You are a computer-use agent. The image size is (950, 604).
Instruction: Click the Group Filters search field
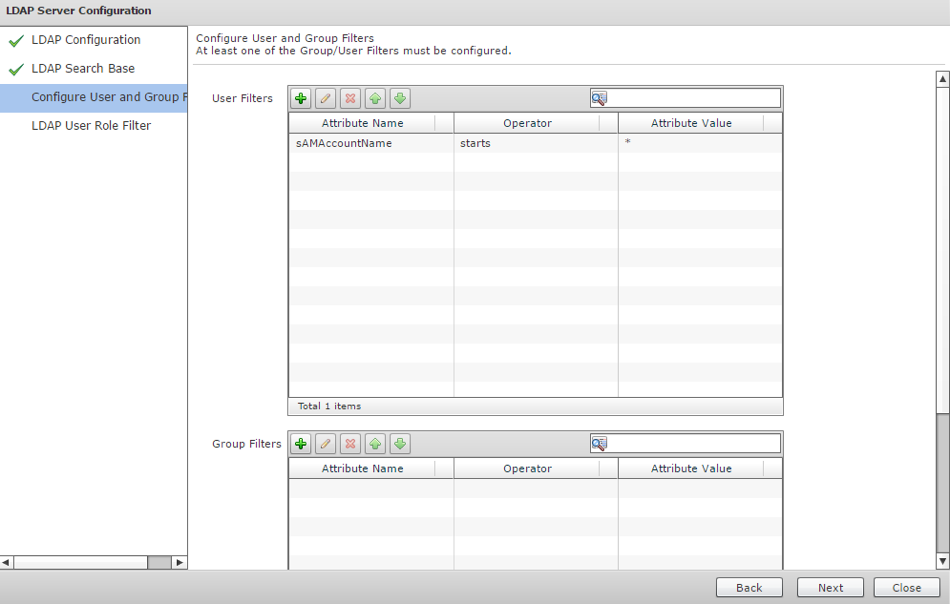pyautogui.click(x=694, y=443)
